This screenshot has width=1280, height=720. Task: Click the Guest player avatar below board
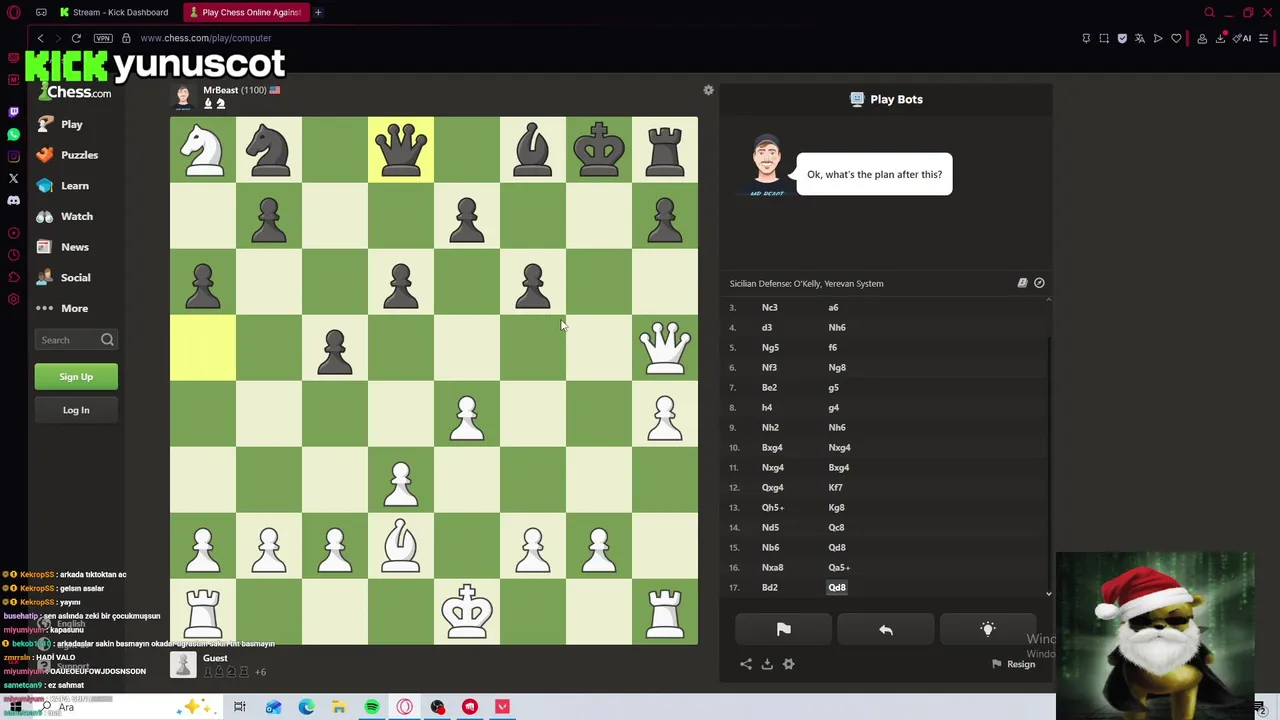(x=183, y=664)
